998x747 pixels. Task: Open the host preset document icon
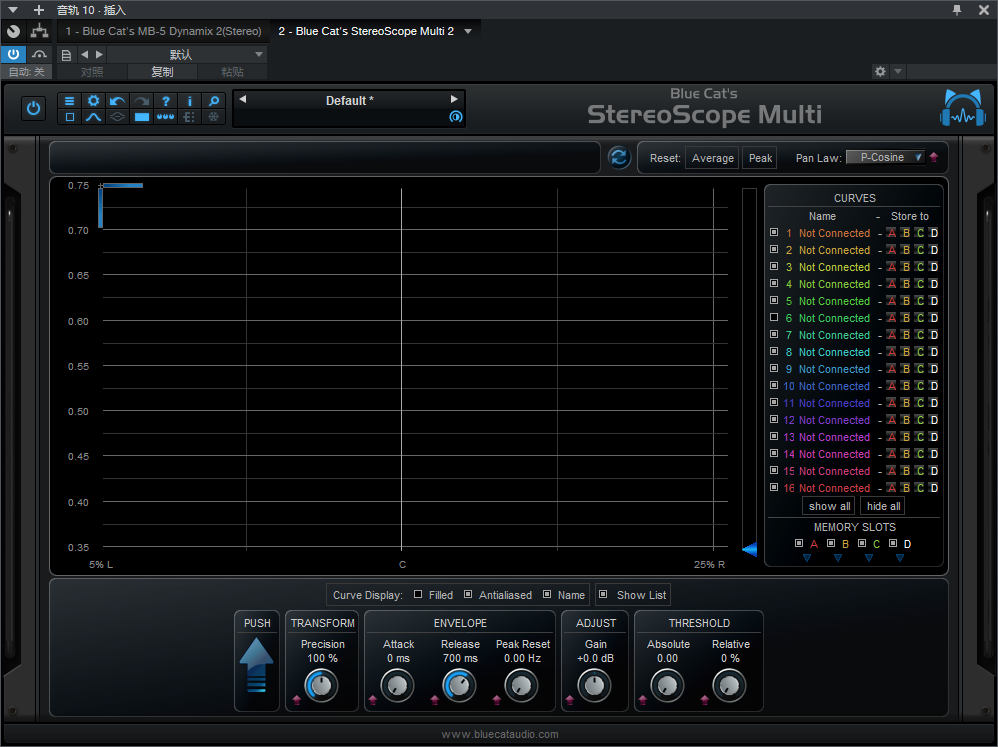click(x=66, y=55)
